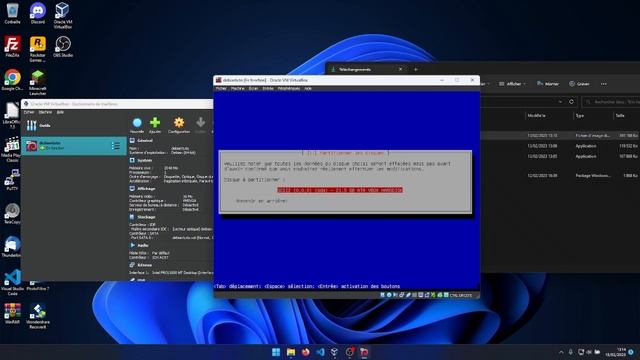The image size is (640, 360).
Task: Select the FileZilla desktop icon
Action: pyautogui.click(x=12, y=47)
